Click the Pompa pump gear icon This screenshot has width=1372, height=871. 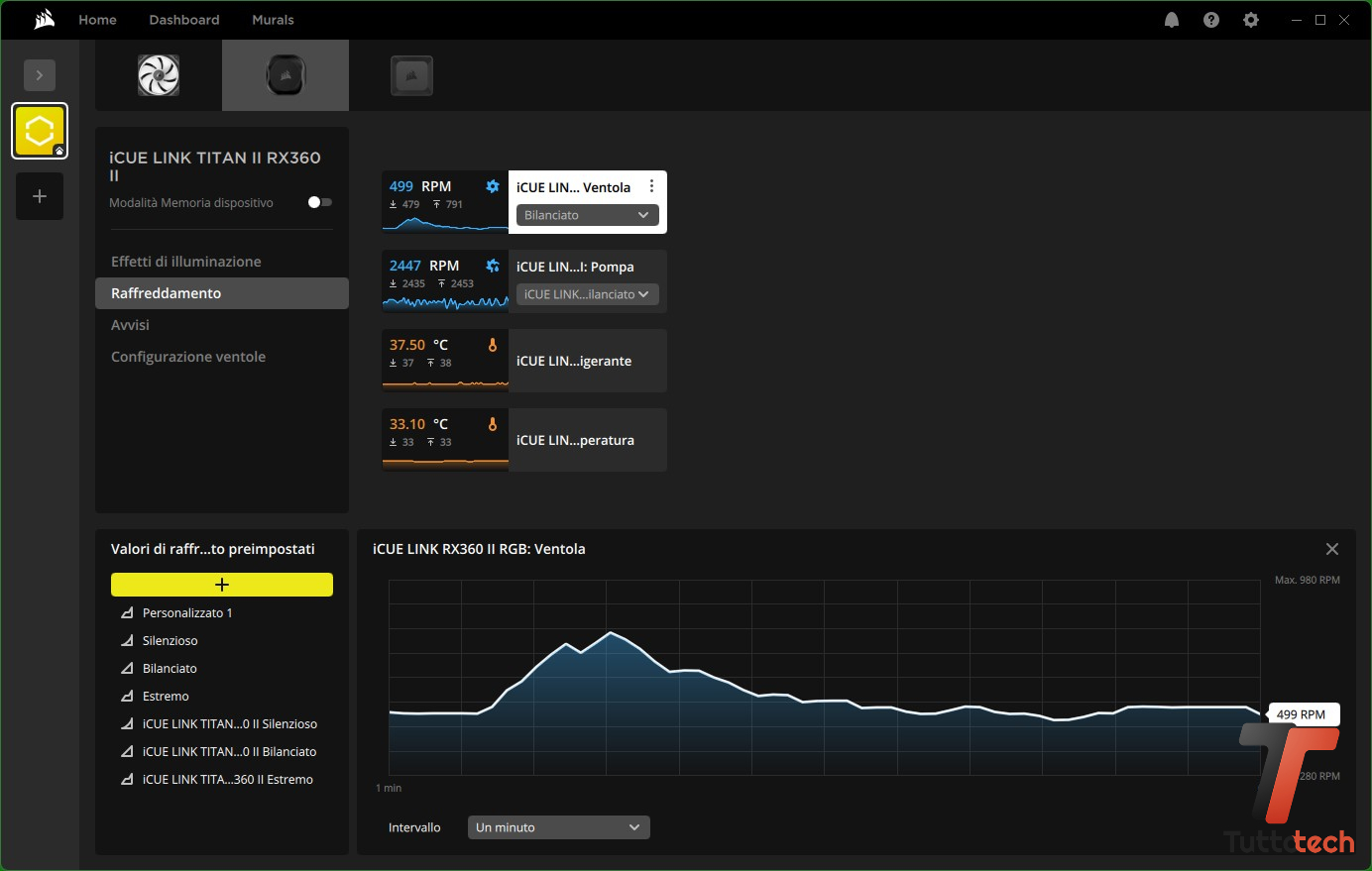[x=493, y=266]
